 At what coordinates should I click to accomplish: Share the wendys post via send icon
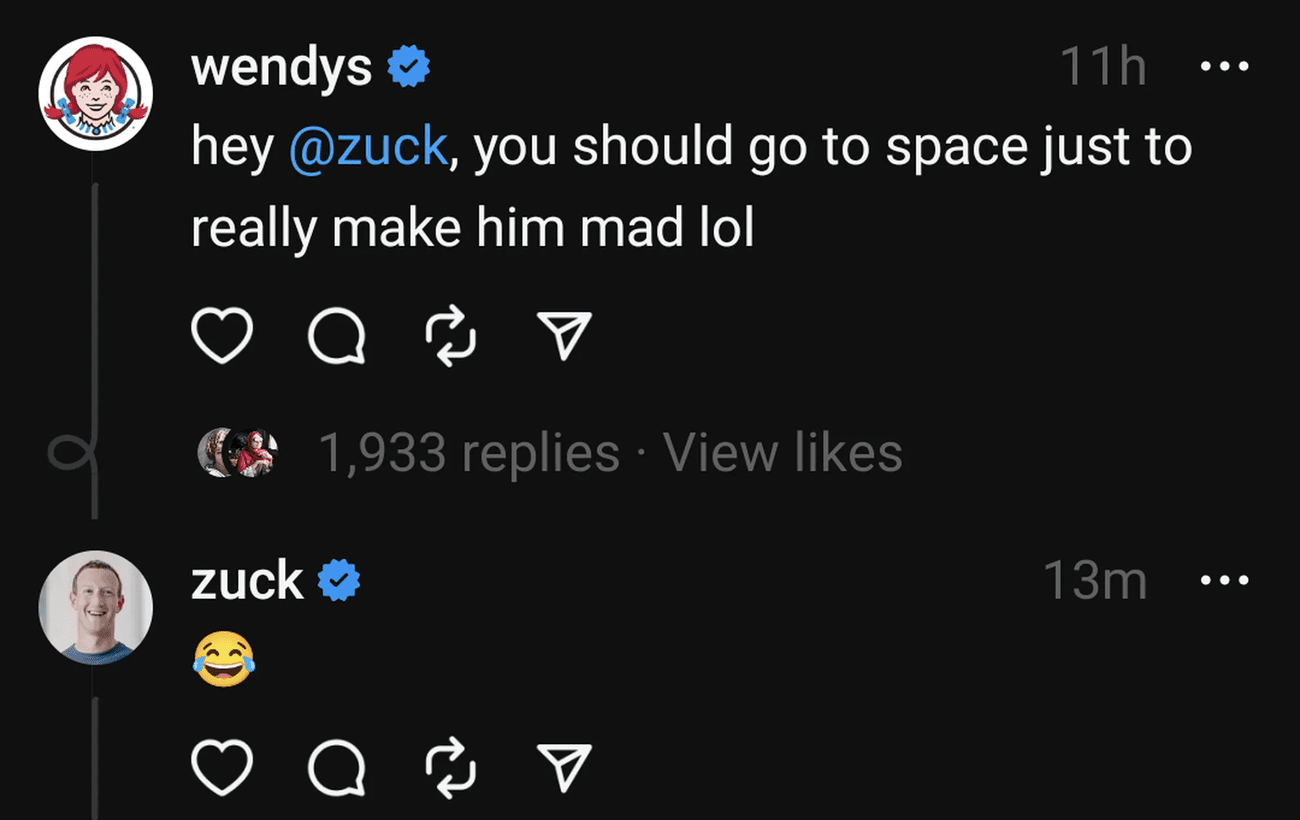point(565,336)
